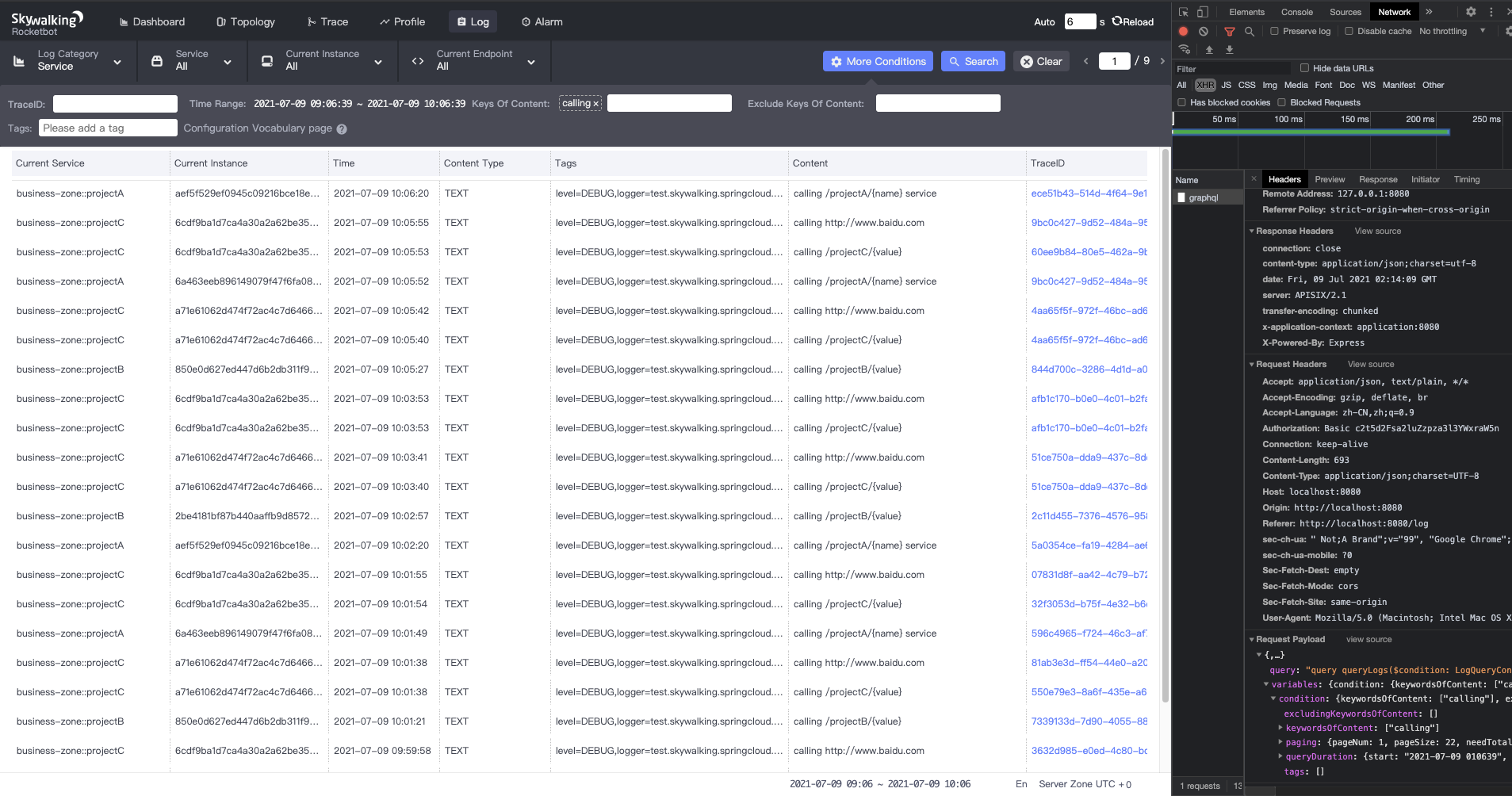Open DevTools three-dot menu
This screenshot has height=796, width=1512.
point(1491,12)
